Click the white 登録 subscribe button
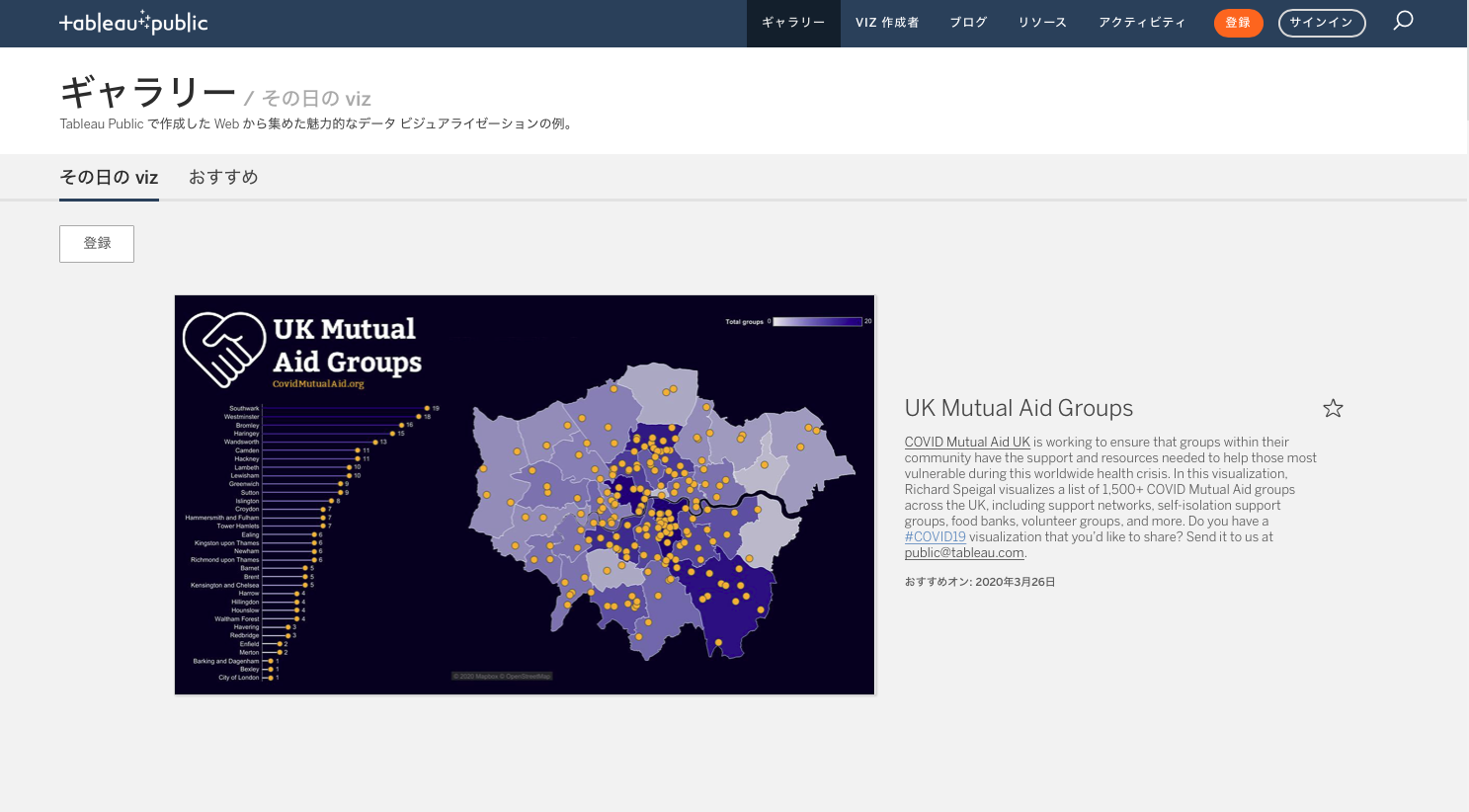The height and width of the screenshot is (812, 1469). click(x=97, y=244)
